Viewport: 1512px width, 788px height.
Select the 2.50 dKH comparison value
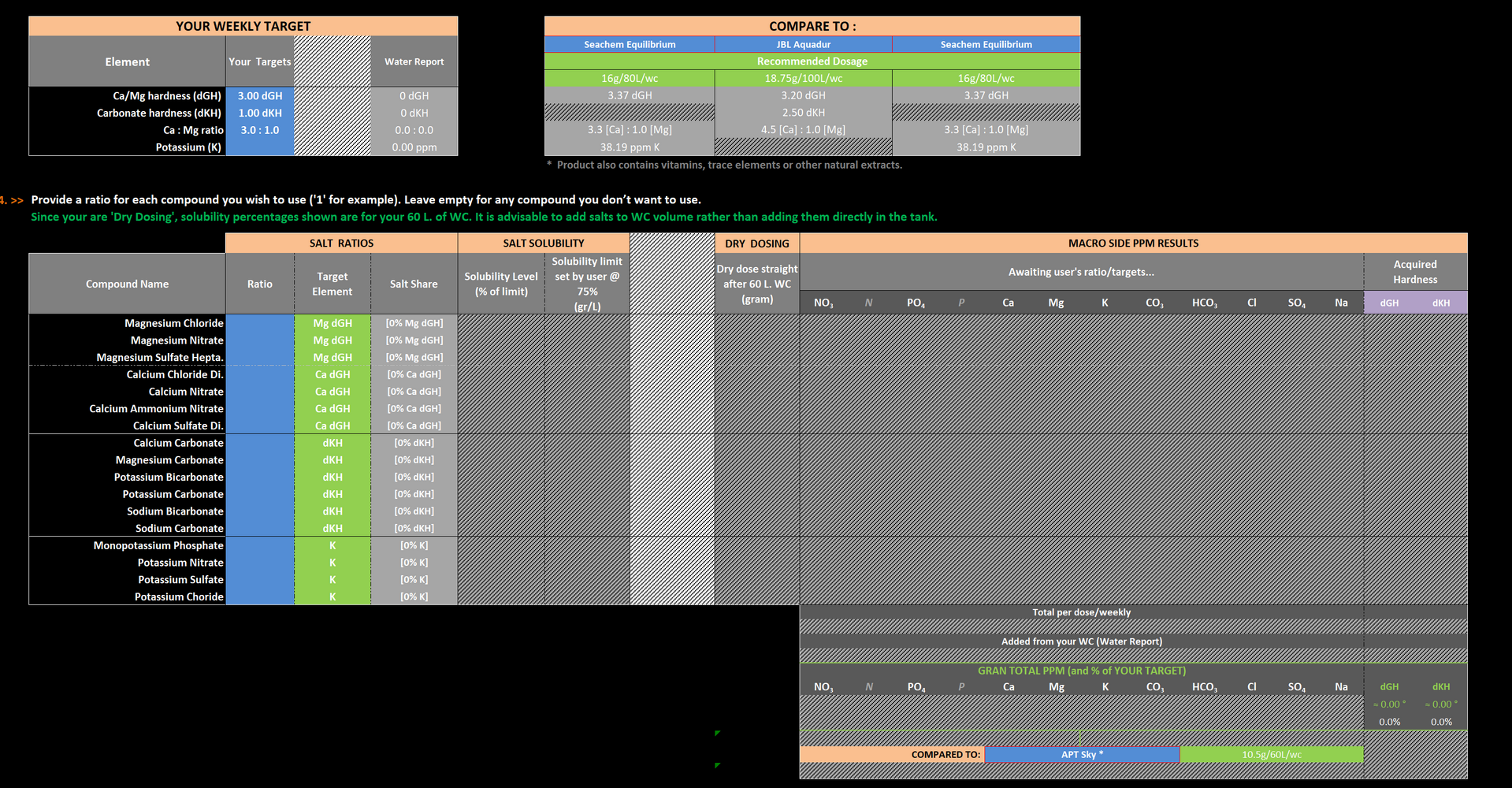tap(803, 113)
